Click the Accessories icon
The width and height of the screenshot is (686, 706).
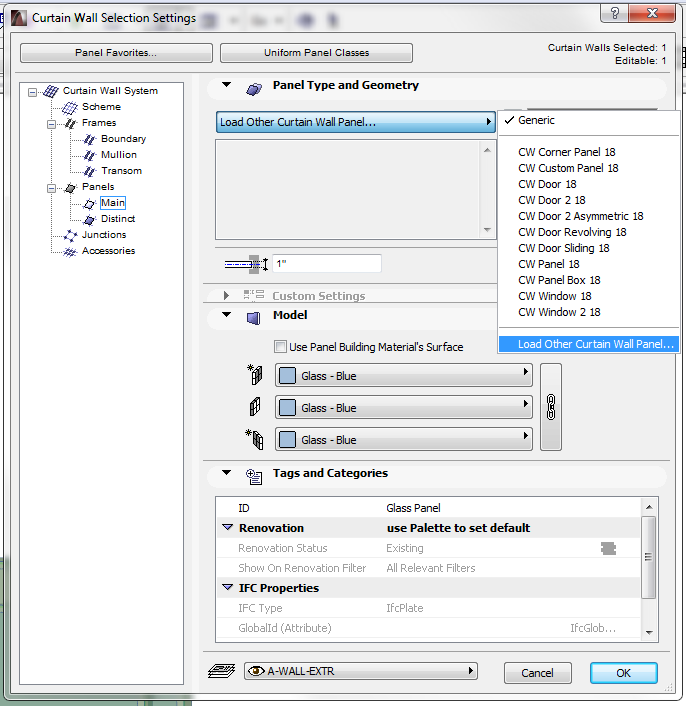coord(70,252)
